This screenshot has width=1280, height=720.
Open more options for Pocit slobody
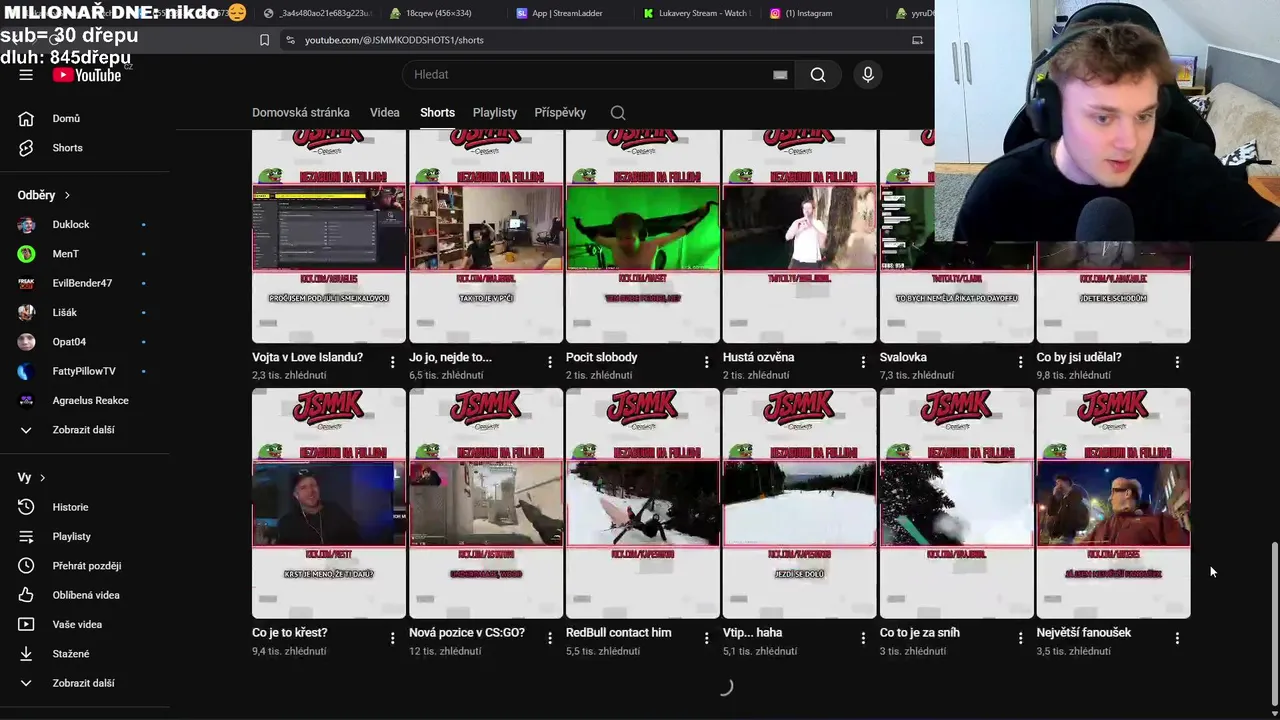coord(706,362)
